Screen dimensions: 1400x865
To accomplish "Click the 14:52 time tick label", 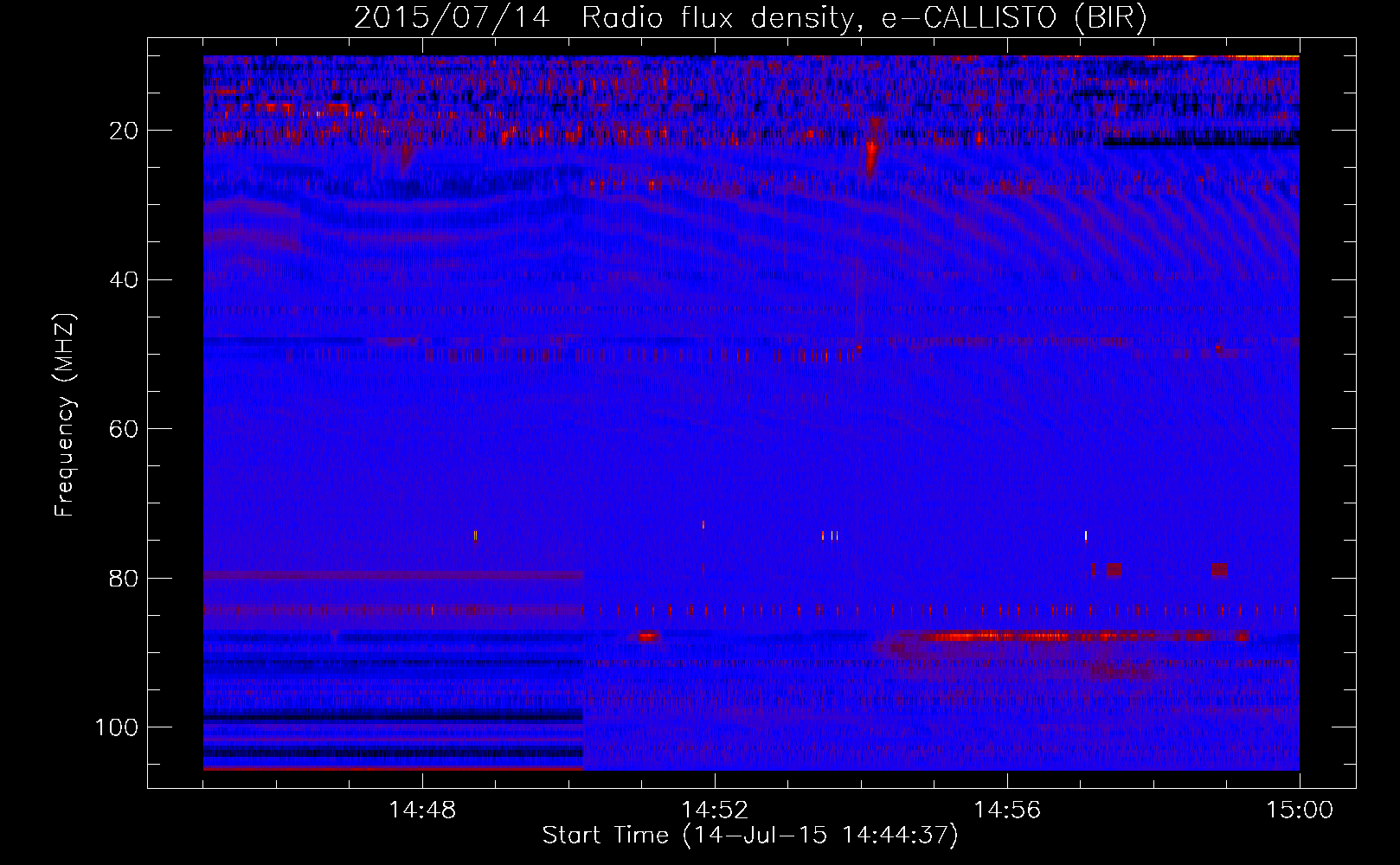I will 715,811.
